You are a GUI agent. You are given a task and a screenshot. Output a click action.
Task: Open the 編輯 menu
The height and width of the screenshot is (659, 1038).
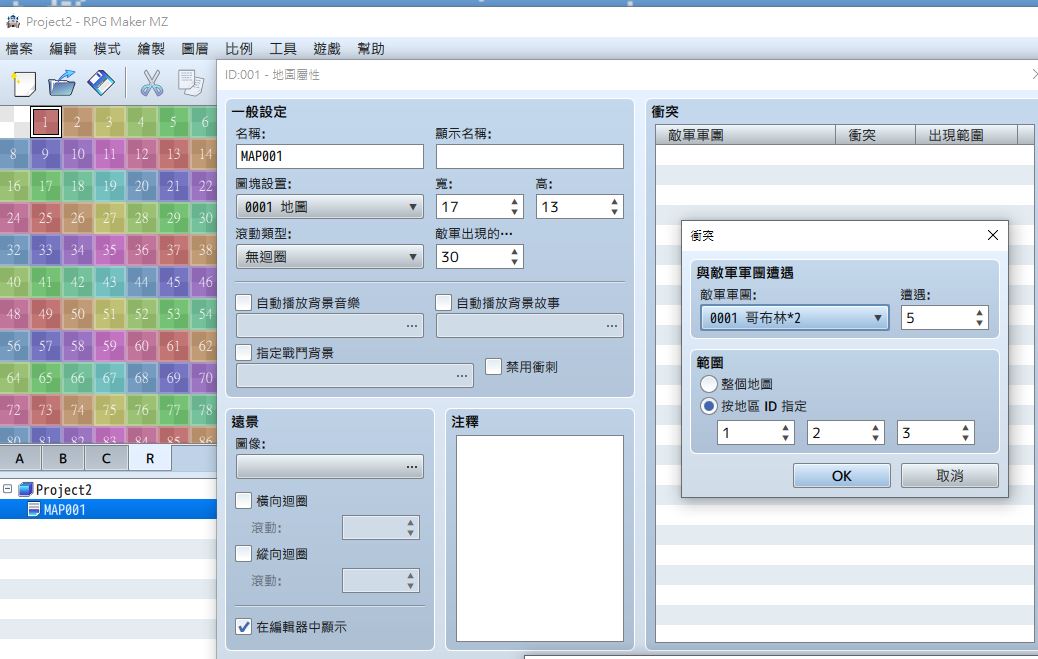pyautogui.click(x=63, y=48)
